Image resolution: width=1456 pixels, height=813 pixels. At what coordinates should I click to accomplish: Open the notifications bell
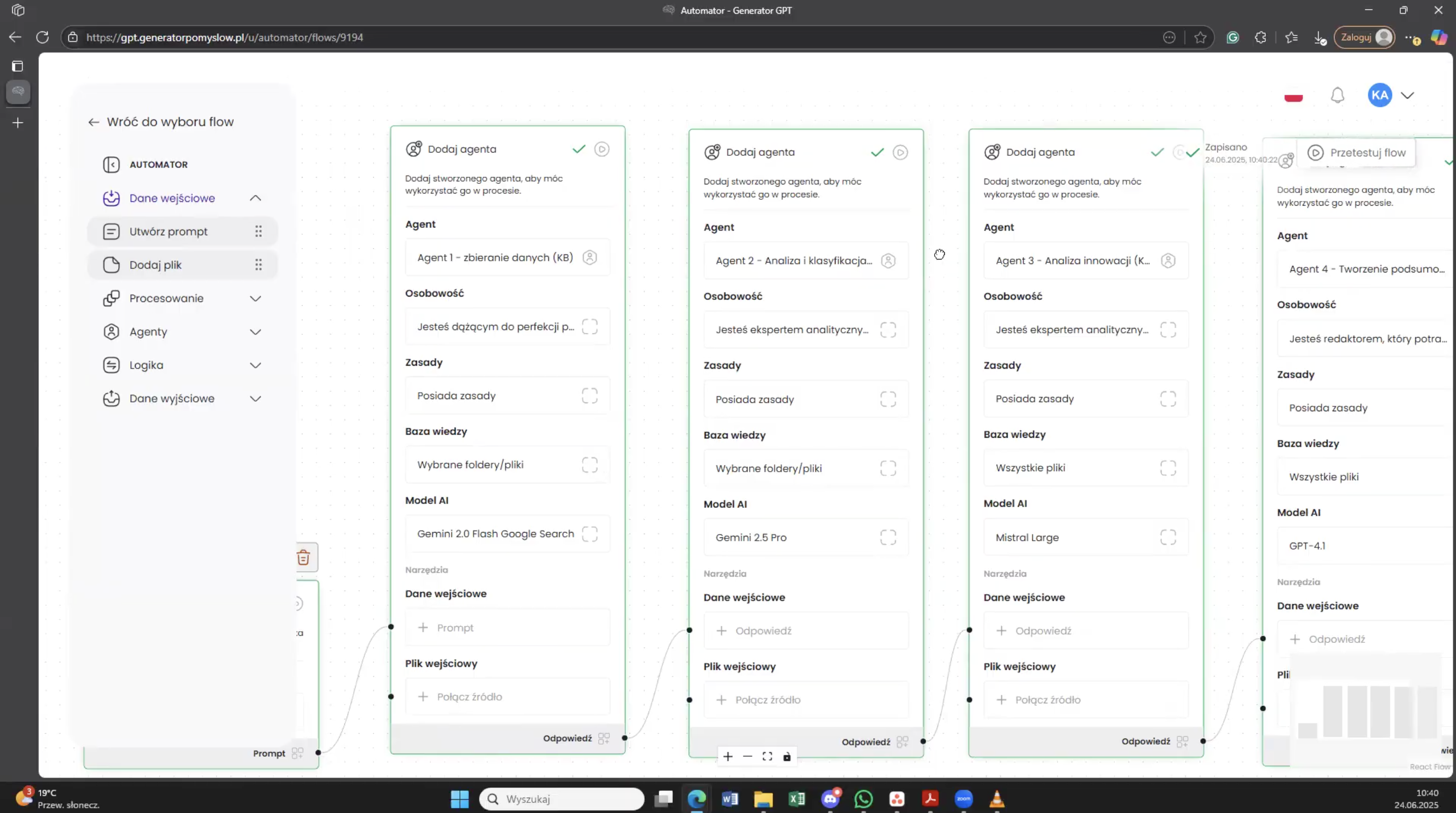(x=1337, y=95)
